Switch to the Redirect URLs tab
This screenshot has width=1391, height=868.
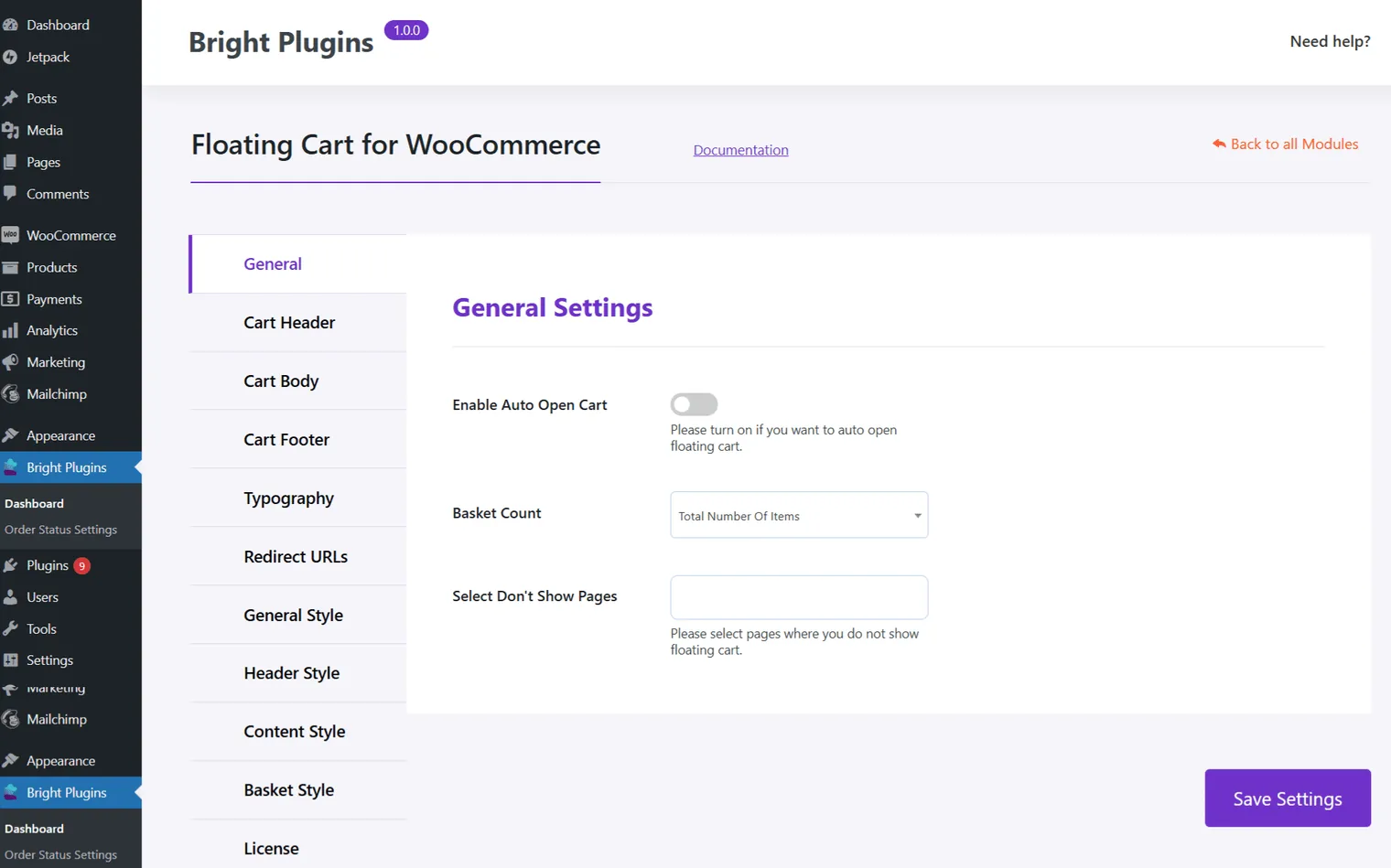pos(298,557)
